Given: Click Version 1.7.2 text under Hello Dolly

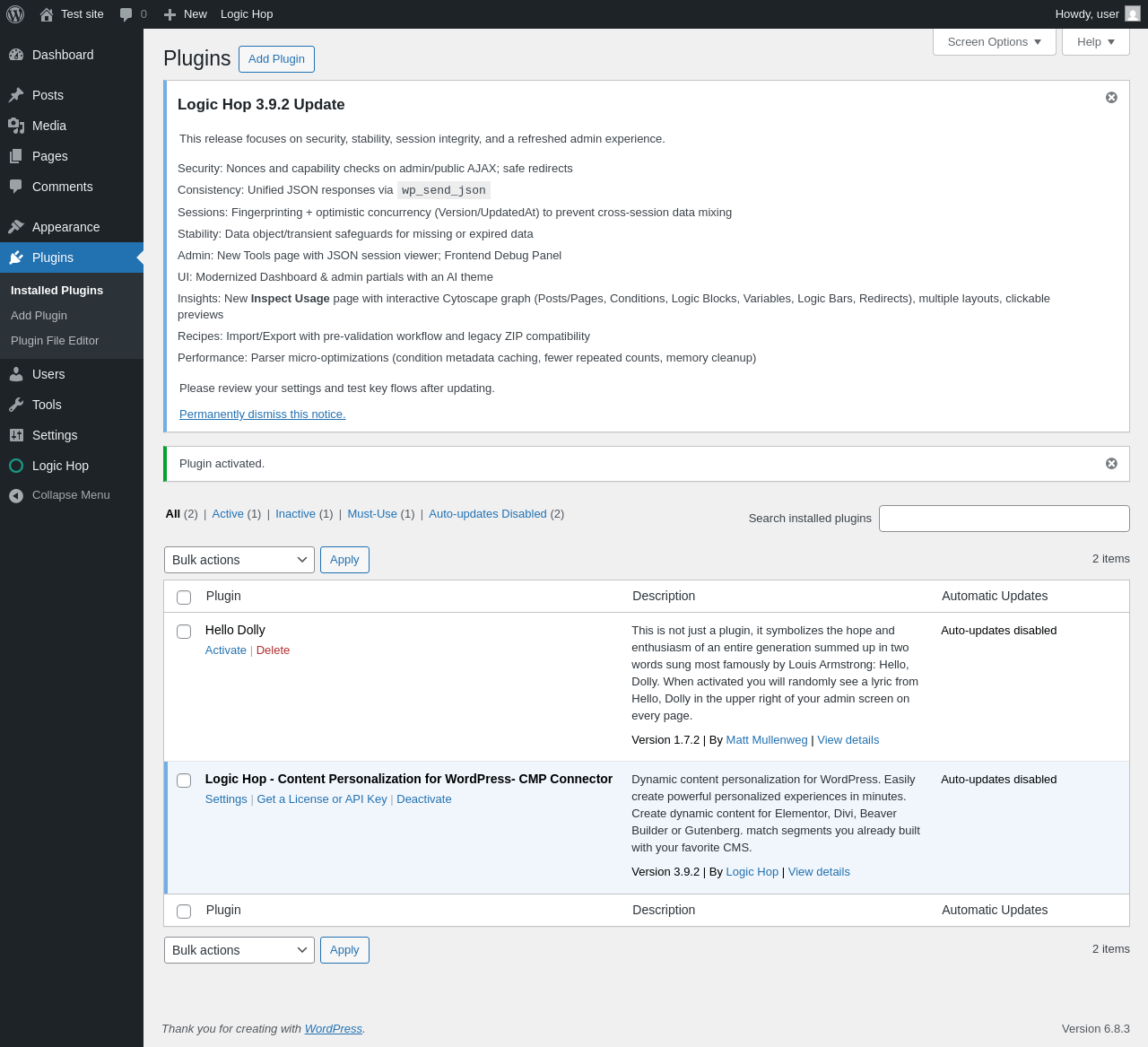Looking at the screenshot, I should 665,740.
